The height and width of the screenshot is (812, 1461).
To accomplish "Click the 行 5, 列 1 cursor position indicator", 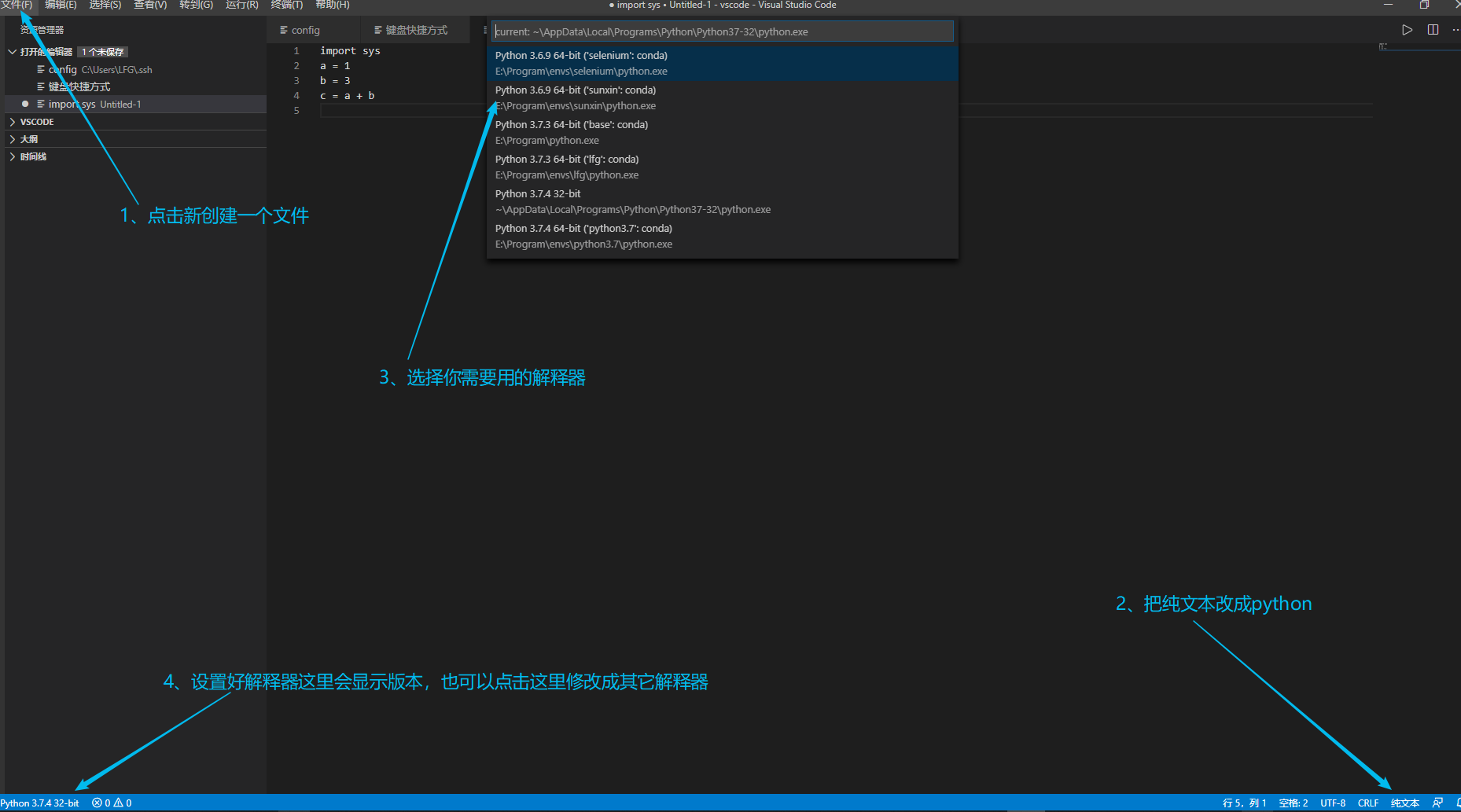I will pos(1246,803).
